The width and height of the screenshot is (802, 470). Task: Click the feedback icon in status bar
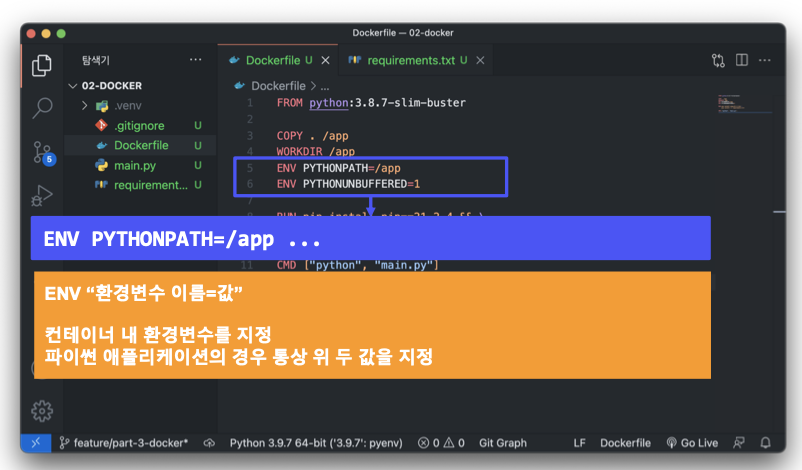(x=739, y=443)
